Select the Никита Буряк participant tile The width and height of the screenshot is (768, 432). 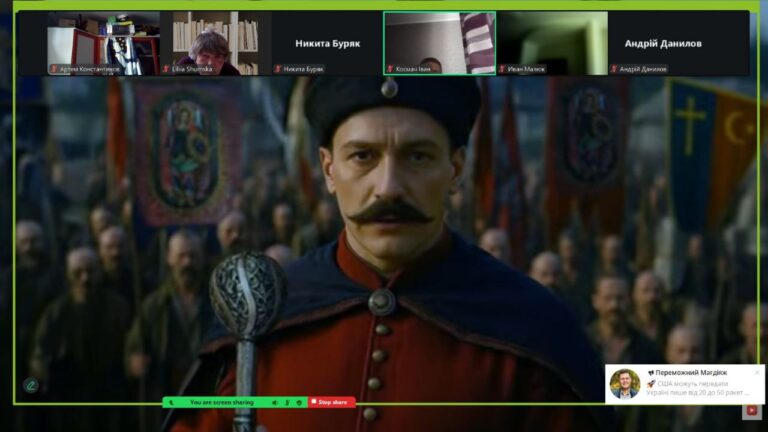pyautogui.click(x=327, y=43)
